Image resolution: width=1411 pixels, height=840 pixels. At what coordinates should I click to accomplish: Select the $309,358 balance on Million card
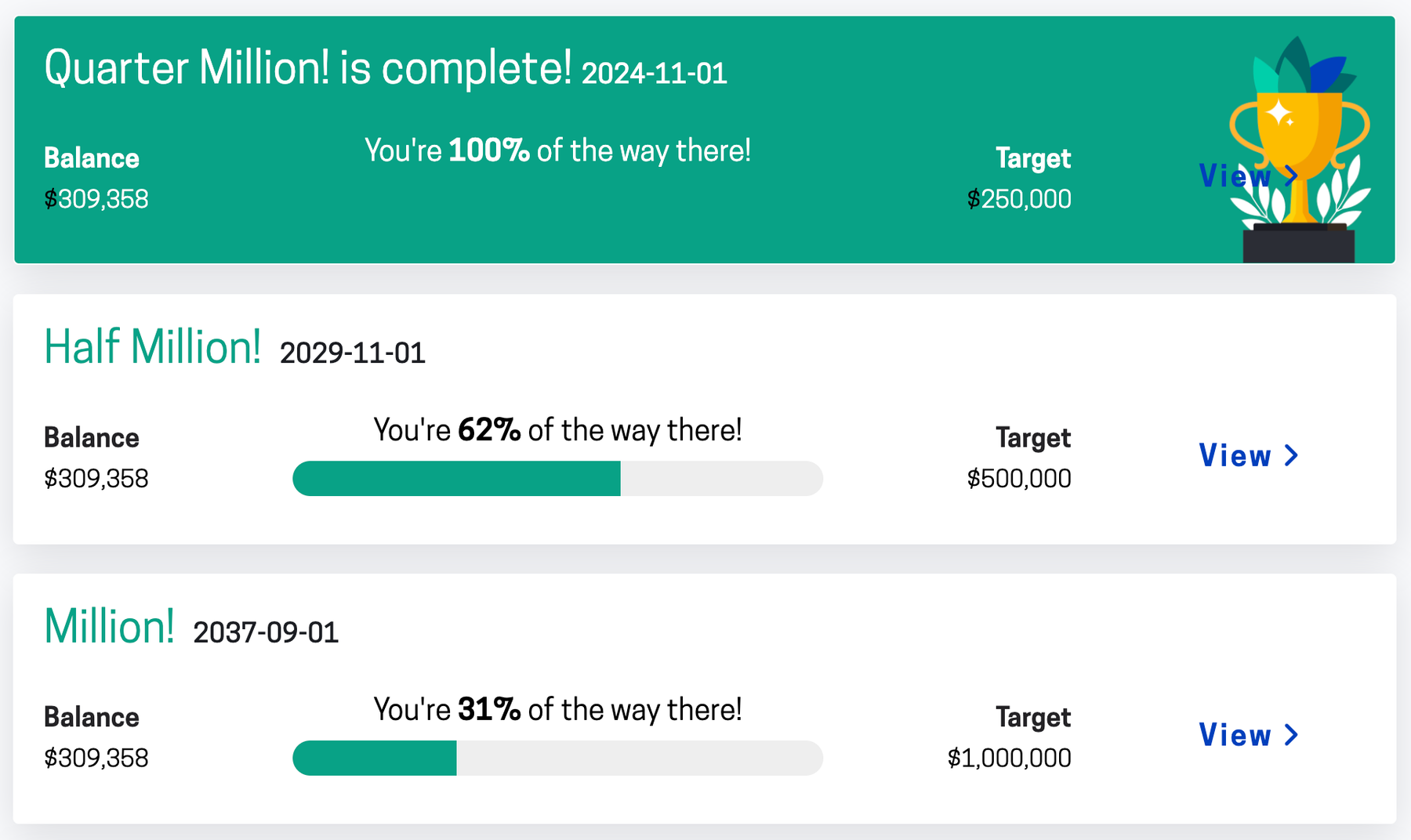pyautogui.click(x=96, y=758)
